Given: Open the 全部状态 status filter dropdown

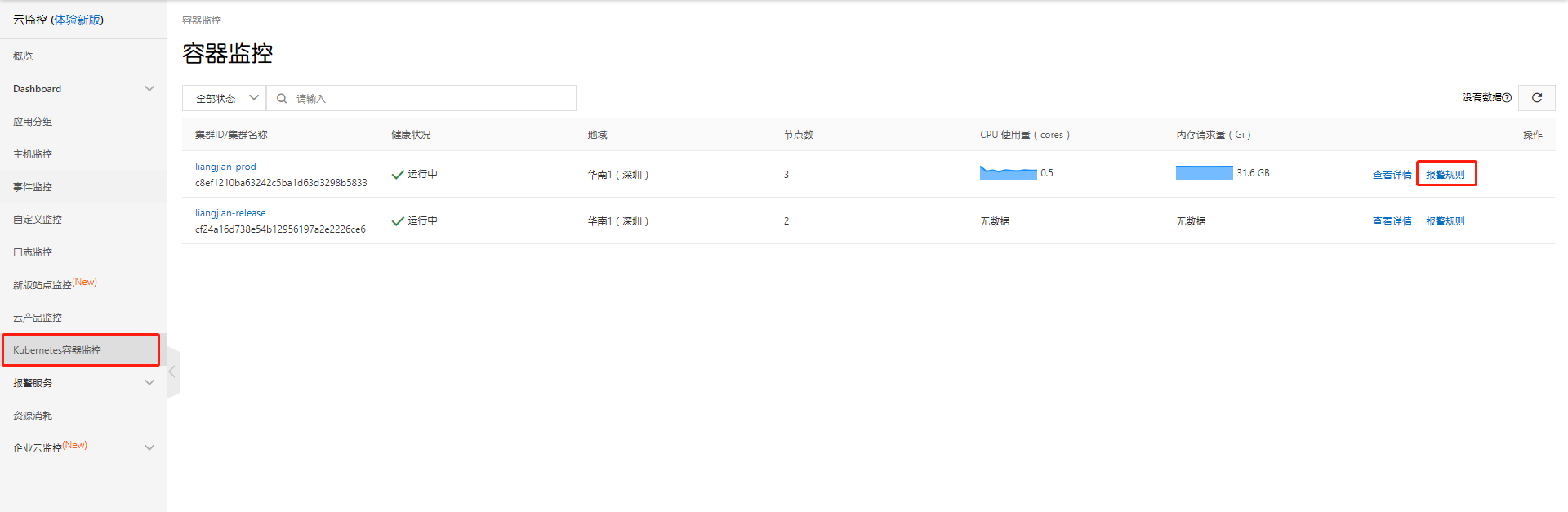Looking at the screenshot, I should pyautogui.click(x=225, y=99).
